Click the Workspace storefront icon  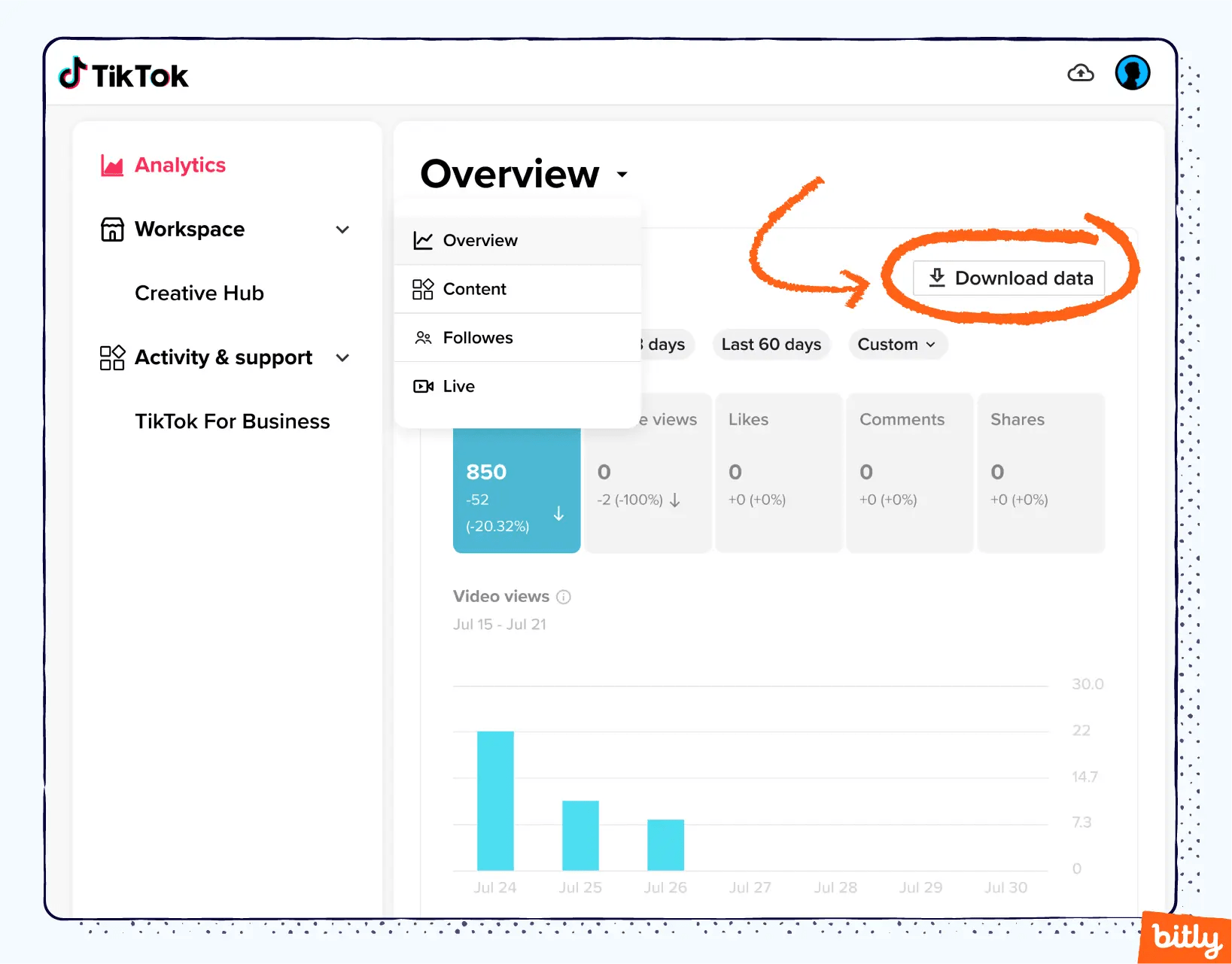111,229
